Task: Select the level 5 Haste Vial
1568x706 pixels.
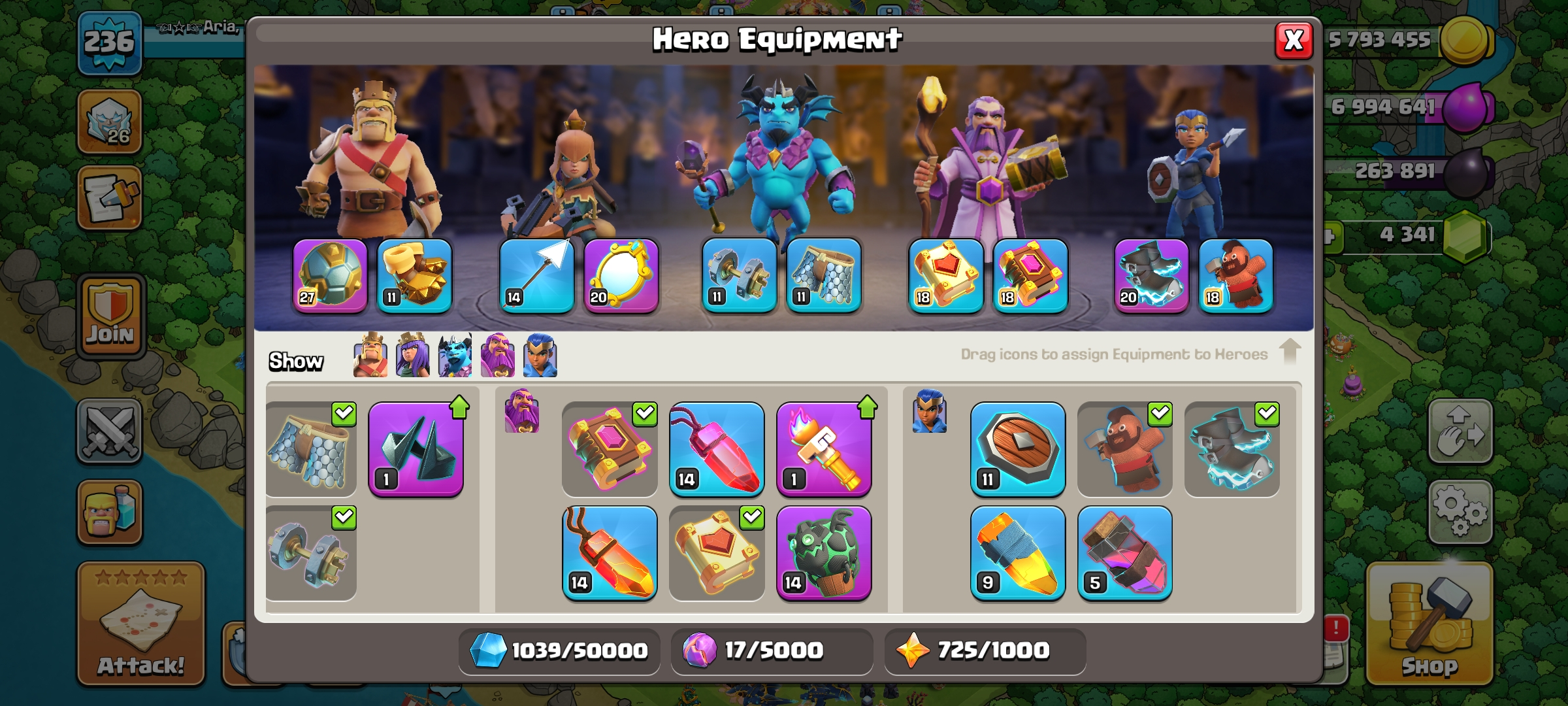Action: (x=1124, y=553)
